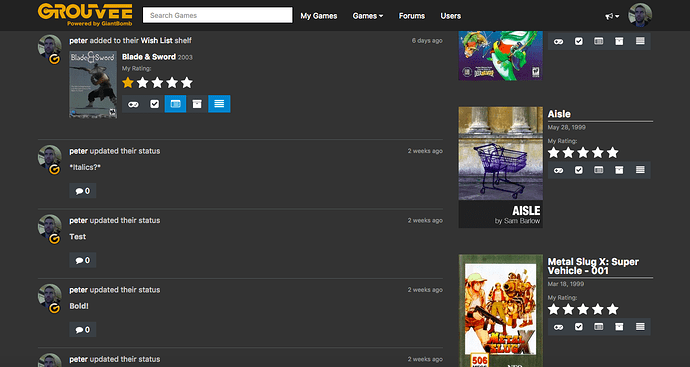The image size is (690, 367).
Task: Click 'peter' in the 'Bold!' status entry
Action: (78, 290)
